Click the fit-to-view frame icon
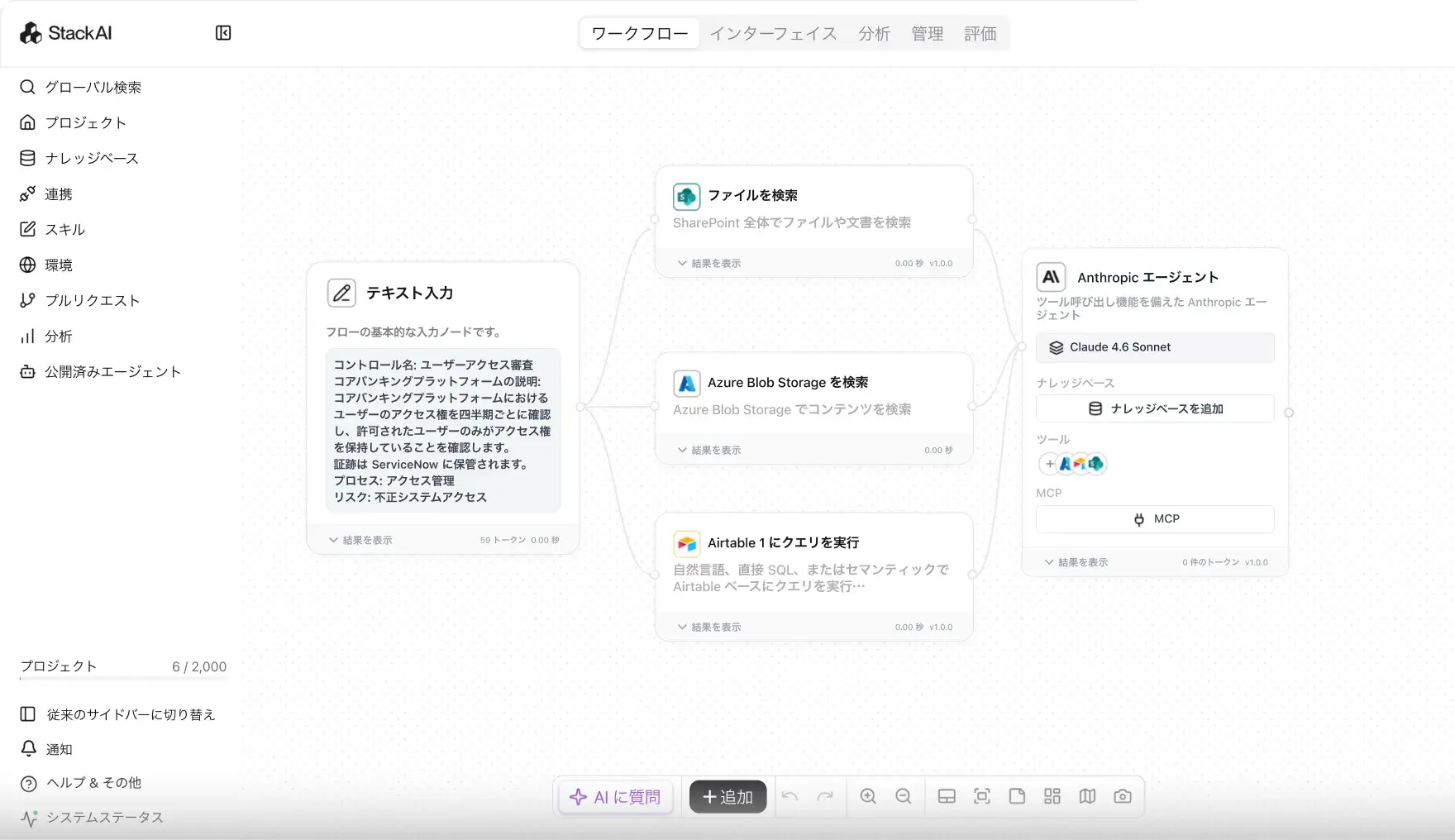The height and width of the screenshot is (840, 1455). point(982,796)
